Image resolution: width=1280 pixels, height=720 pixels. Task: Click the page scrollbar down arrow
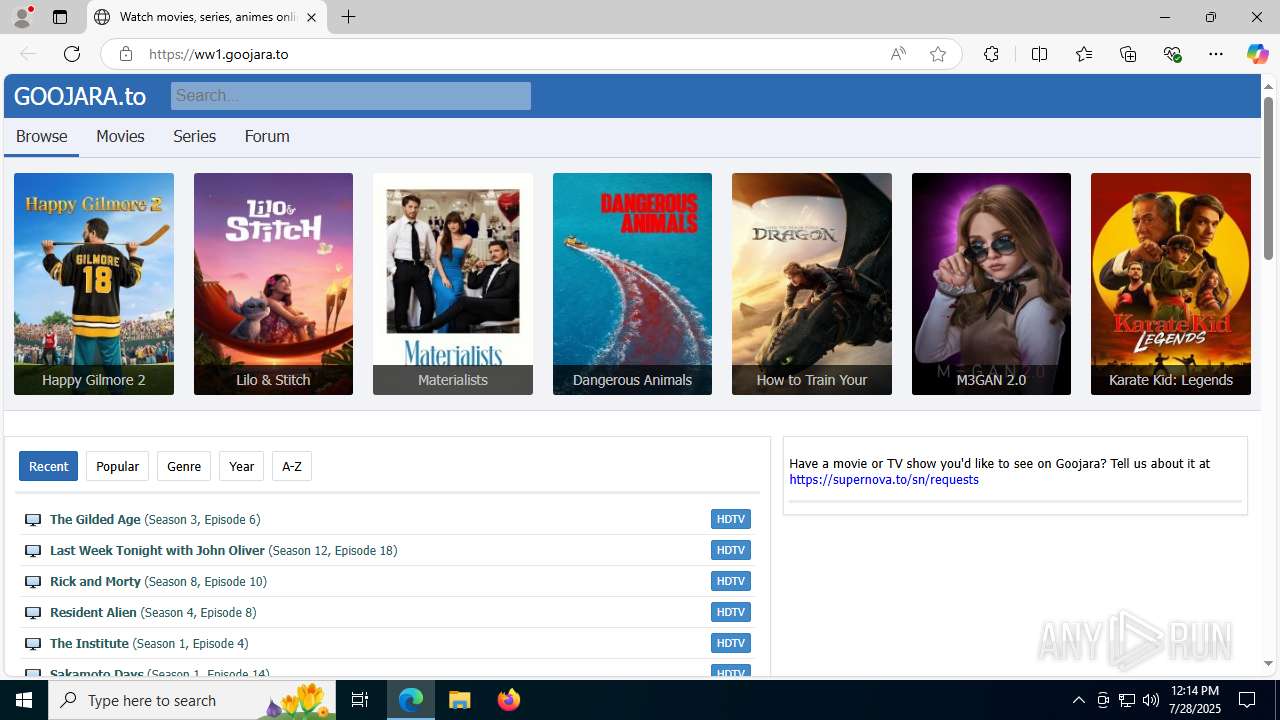click(x=1268, y=664)
